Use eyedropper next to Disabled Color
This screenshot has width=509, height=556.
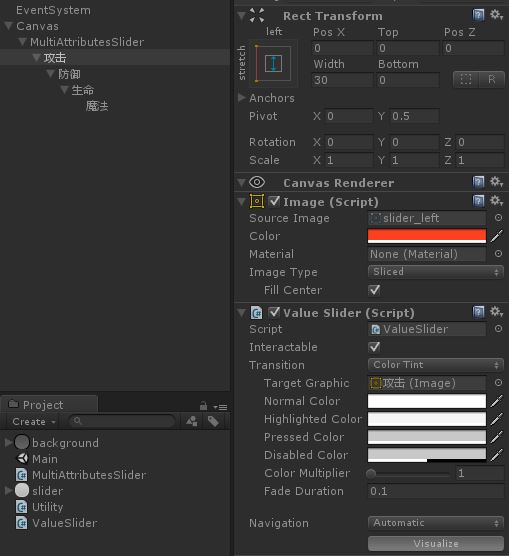click(x=497, y=455)
